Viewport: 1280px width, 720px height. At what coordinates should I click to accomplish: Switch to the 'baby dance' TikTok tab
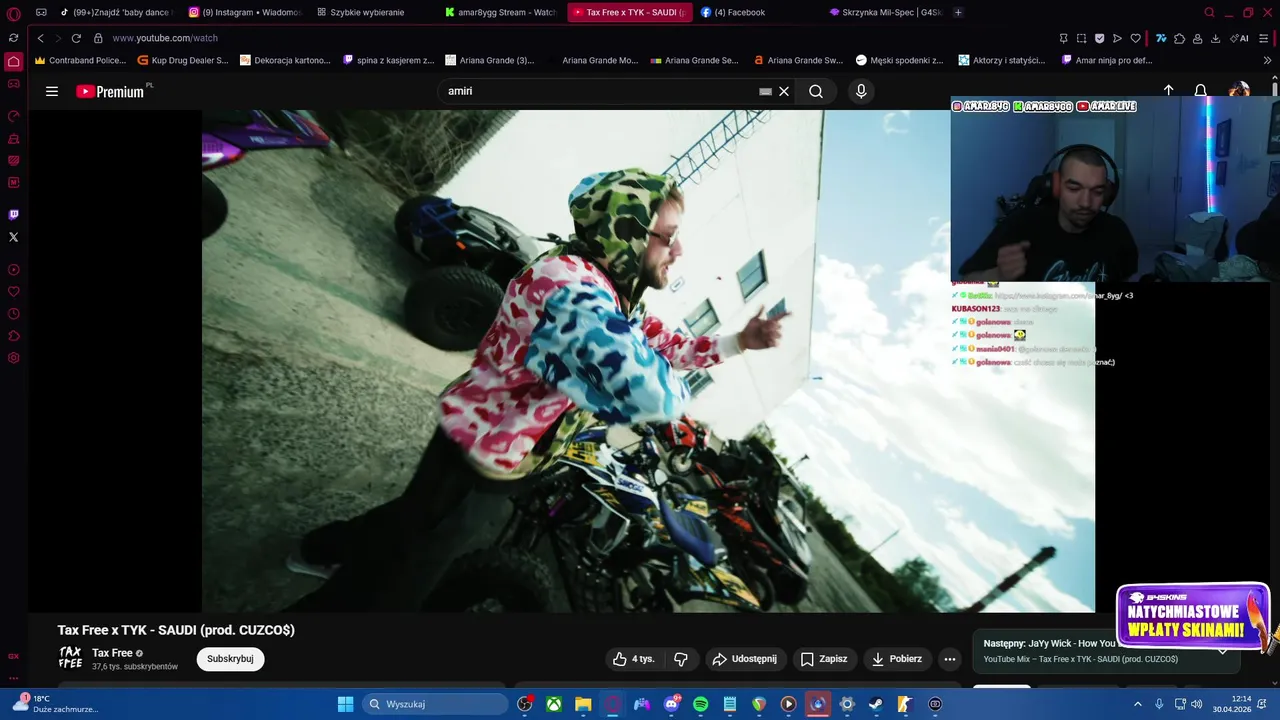(x=117, y=13)
